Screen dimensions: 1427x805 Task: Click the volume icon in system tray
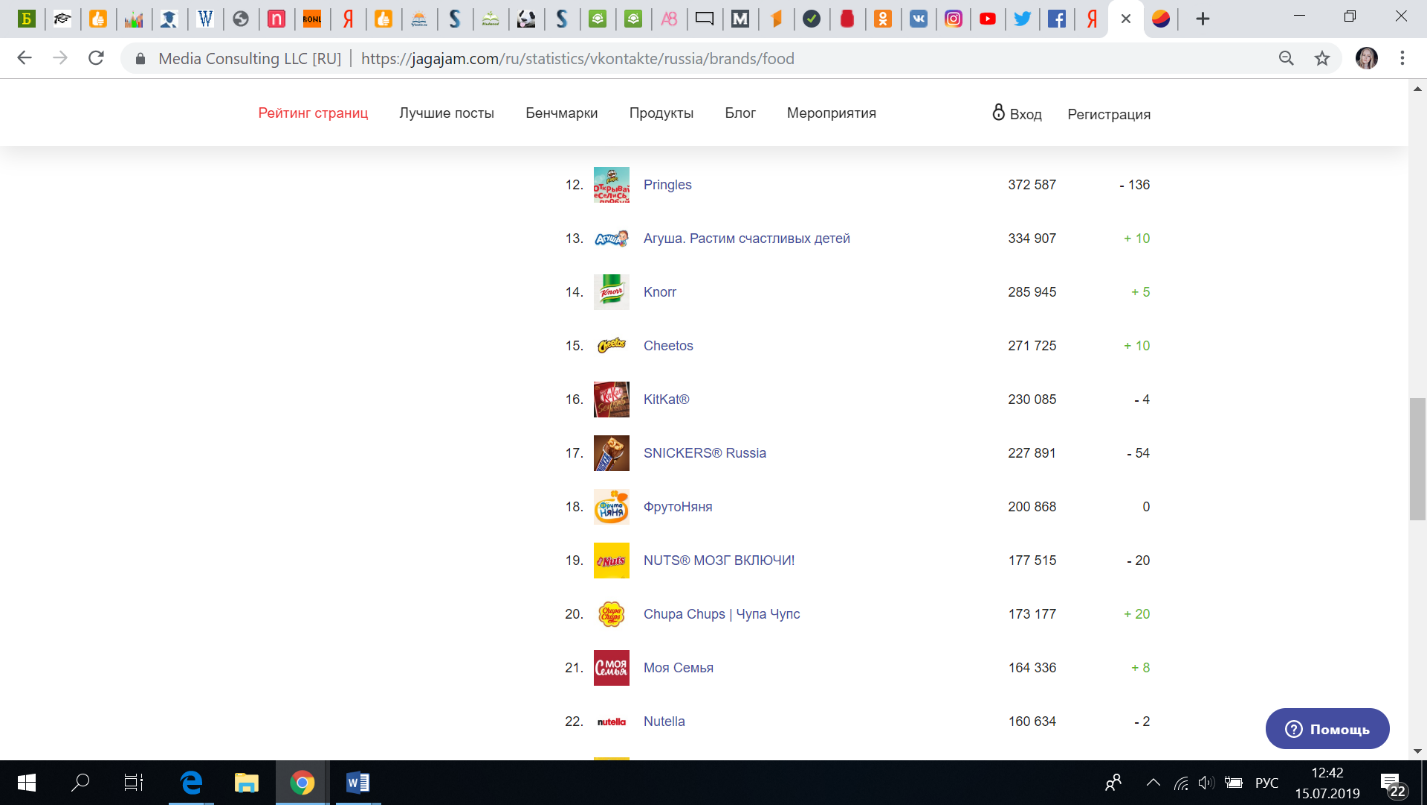[x=1207, y=783]
